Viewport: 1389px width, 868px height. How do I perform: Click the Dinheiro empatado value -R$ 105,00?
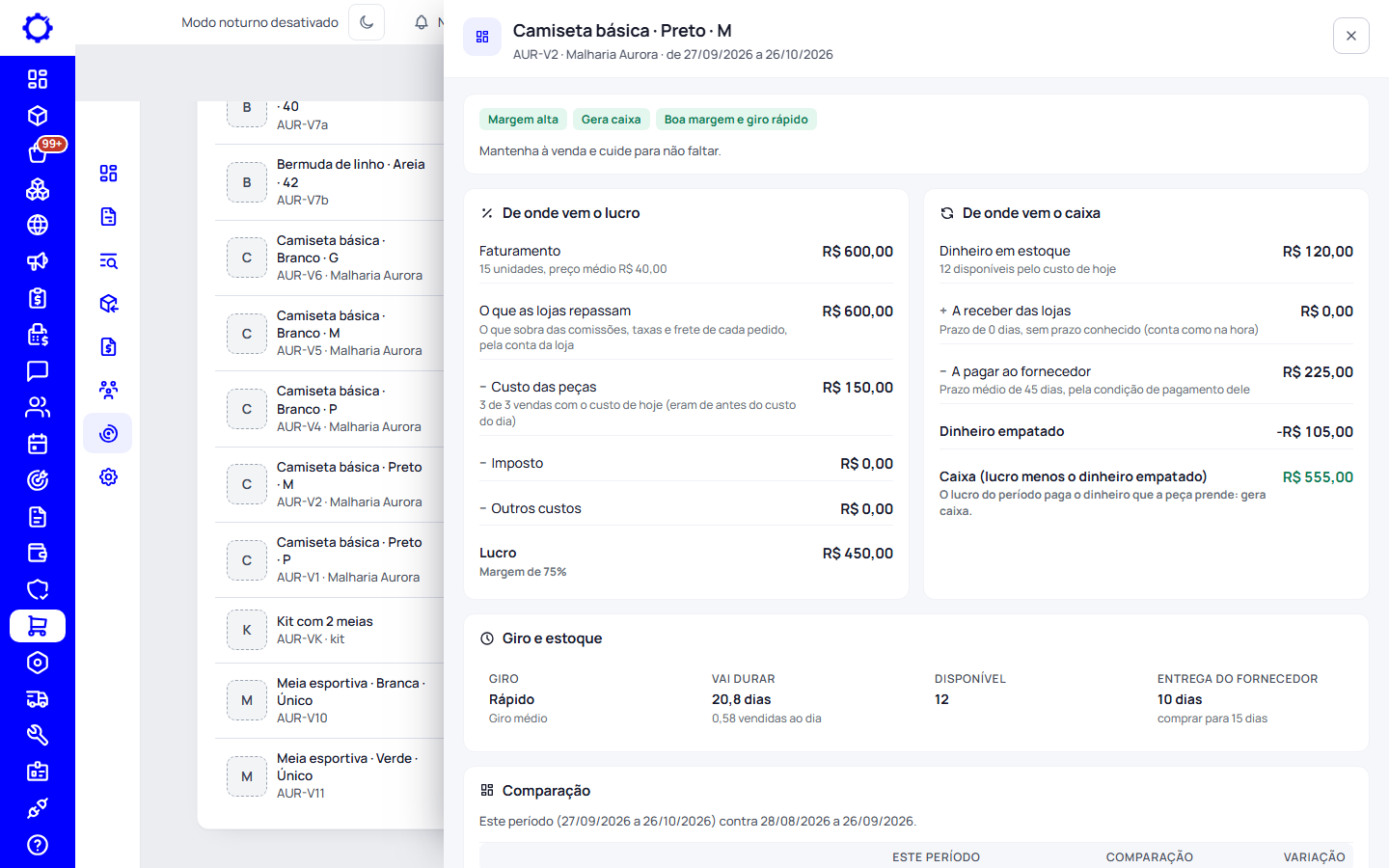[x=1315, y=432]
